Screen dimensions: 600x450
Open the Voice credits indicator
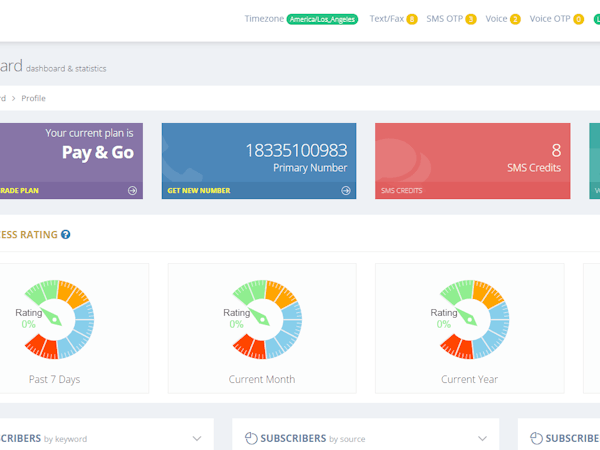(503, 19)
